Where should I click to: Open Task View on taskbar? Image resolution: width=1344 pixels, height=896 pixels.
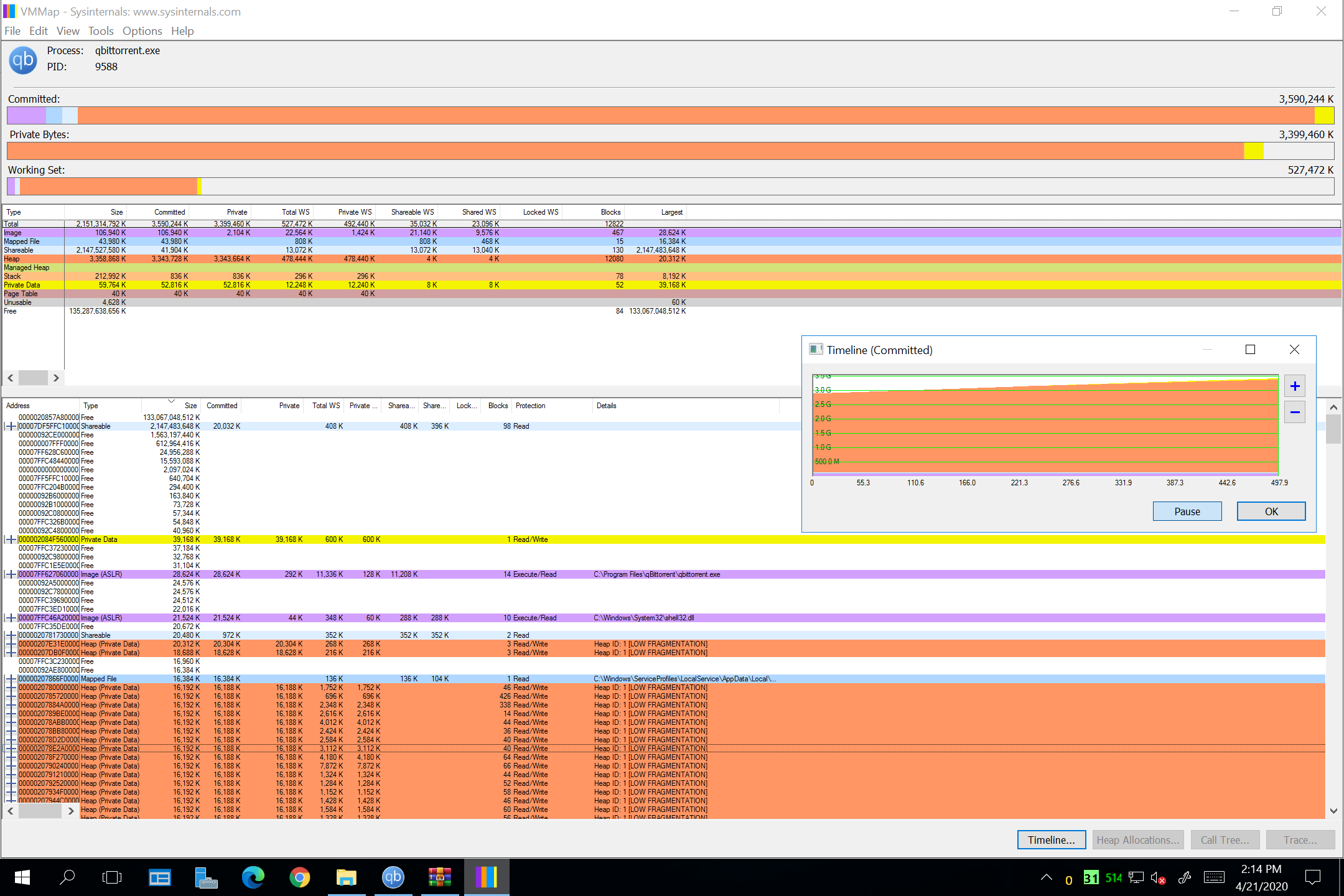112,877
